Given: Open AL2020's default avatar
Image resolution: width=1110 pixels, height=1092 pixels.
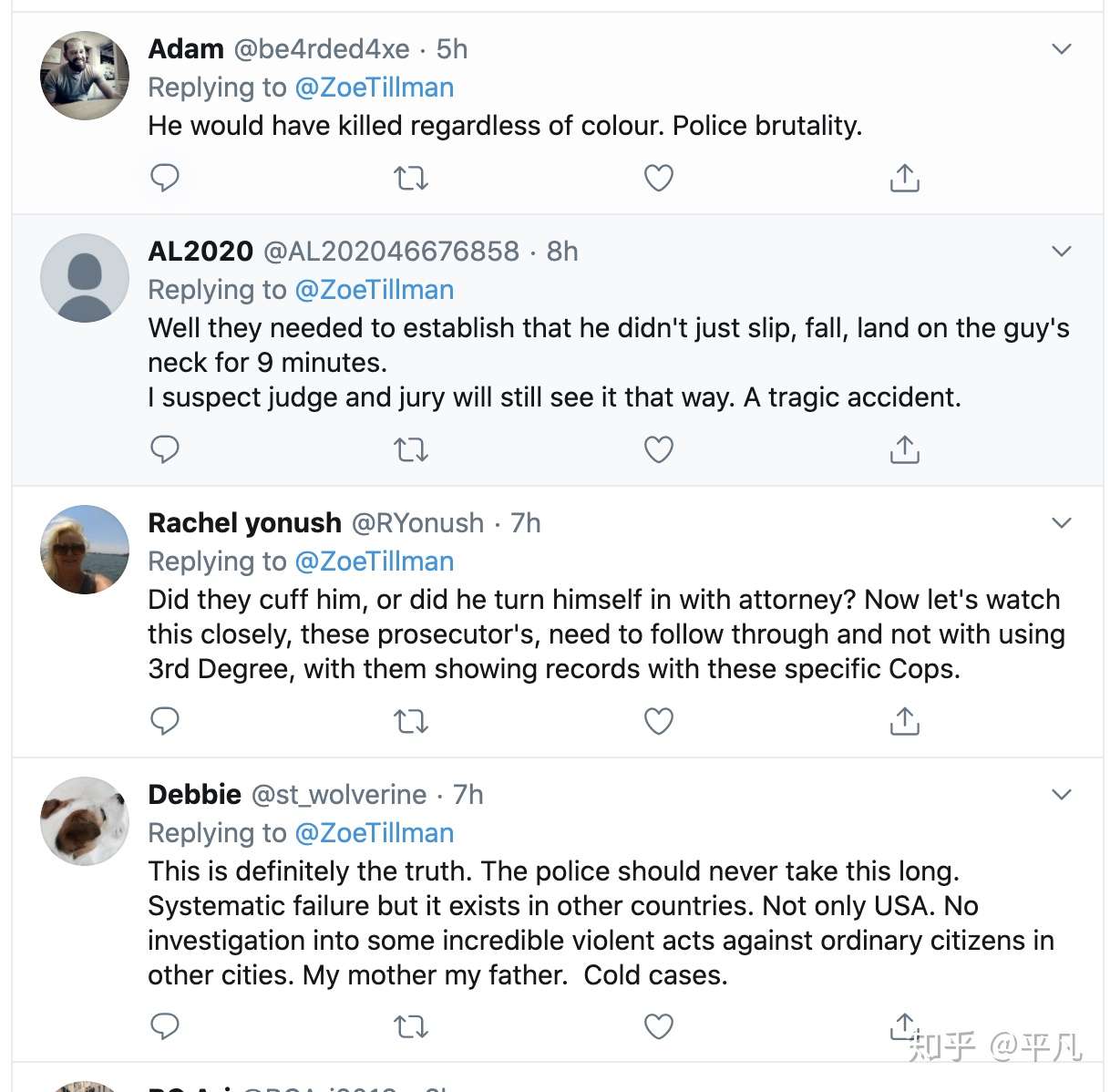Looking at the screenshot, I should pyautogui.click(x=85, y=278).
